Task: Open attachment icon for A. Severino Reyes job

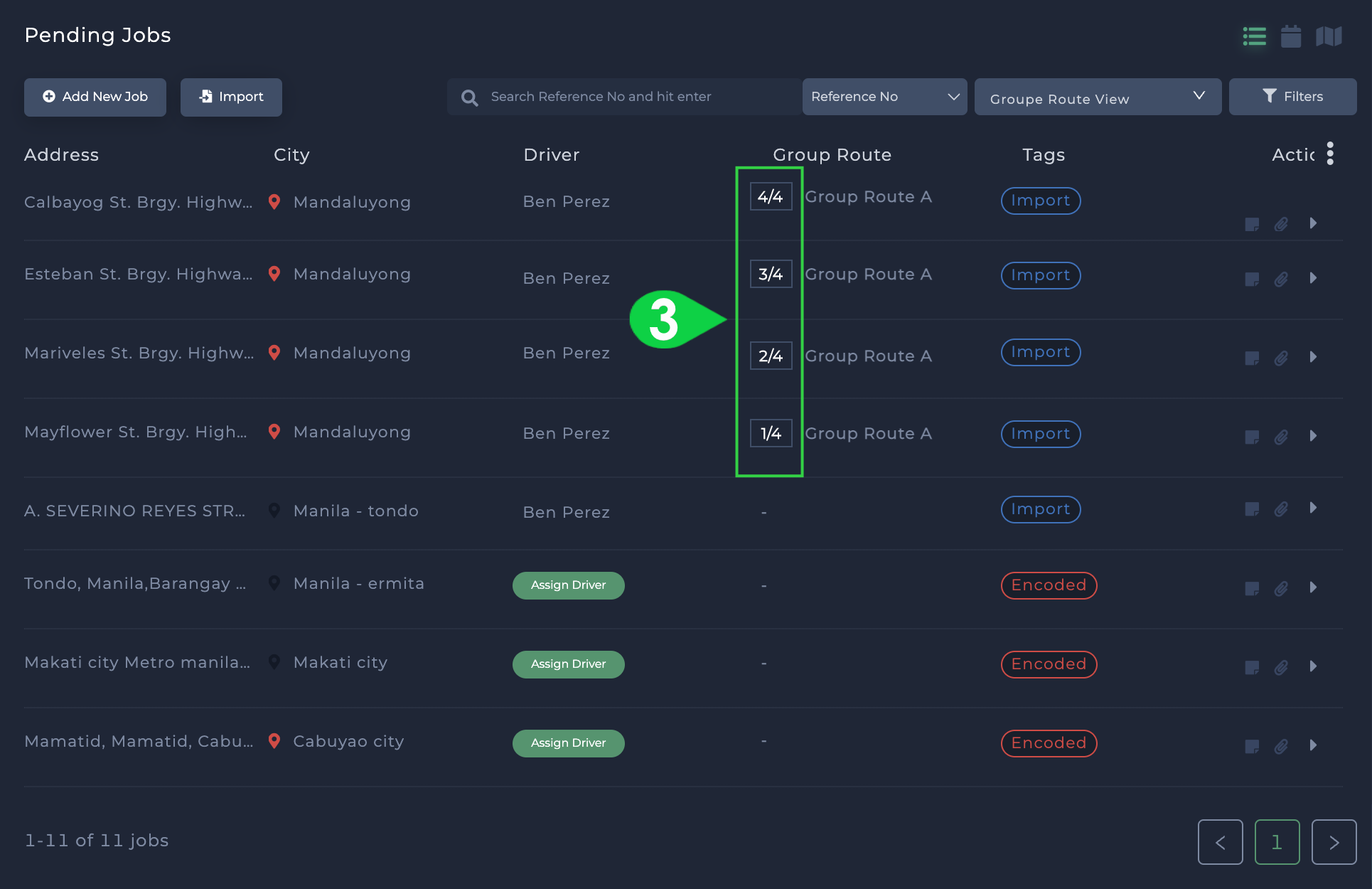Action: (1281, 509)
